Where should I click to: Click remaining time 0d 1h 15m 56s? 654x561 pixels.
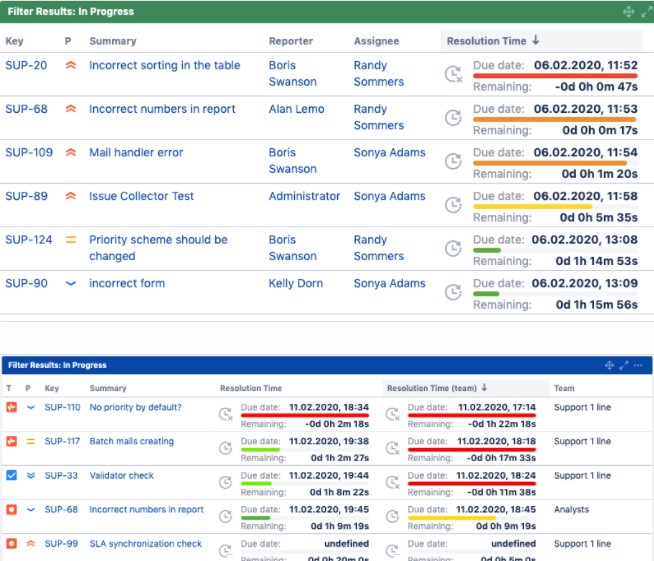pos(596,304)
